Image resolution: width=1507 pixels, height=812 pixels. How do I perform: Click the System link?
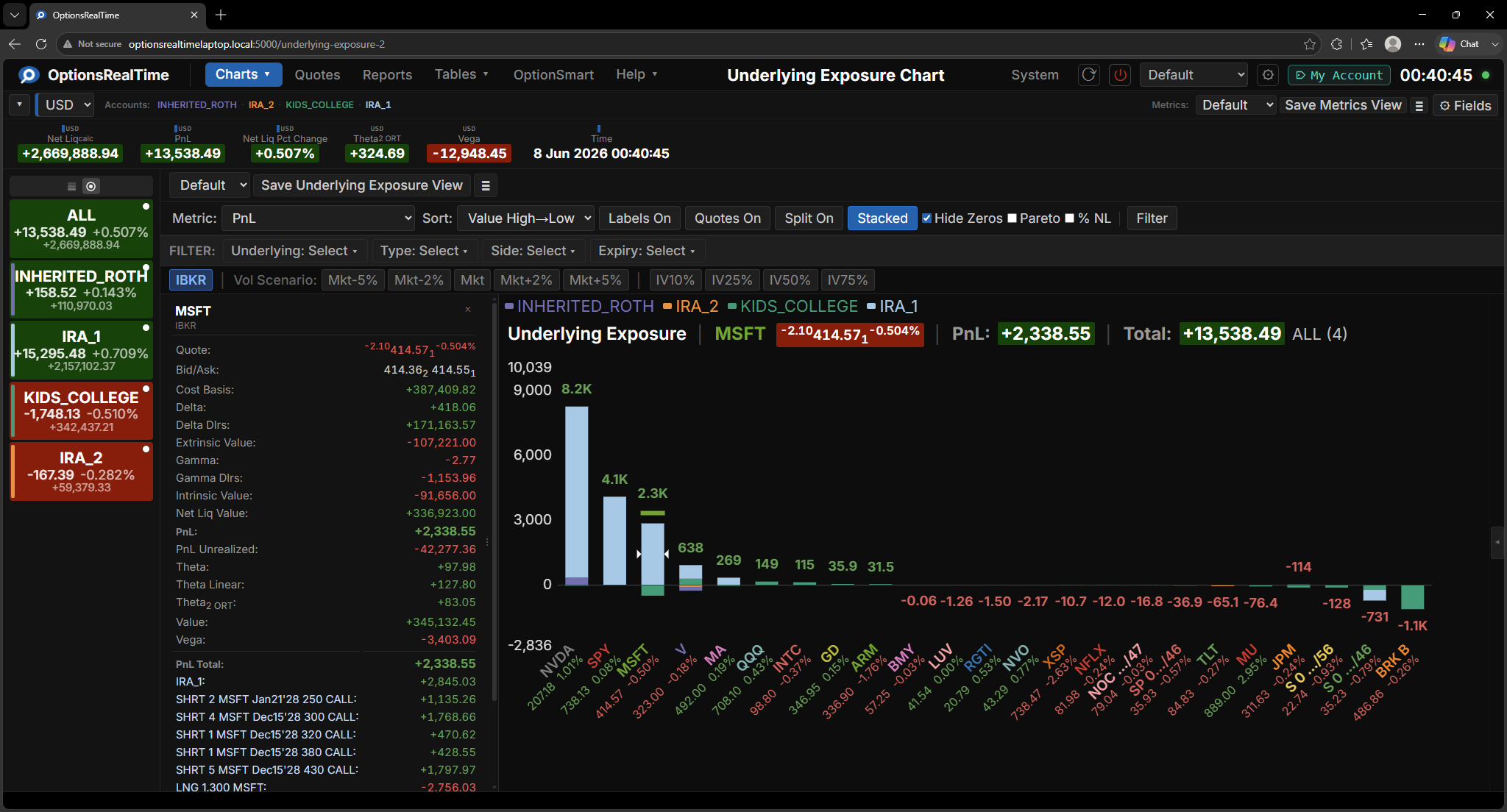[1035, 75]
